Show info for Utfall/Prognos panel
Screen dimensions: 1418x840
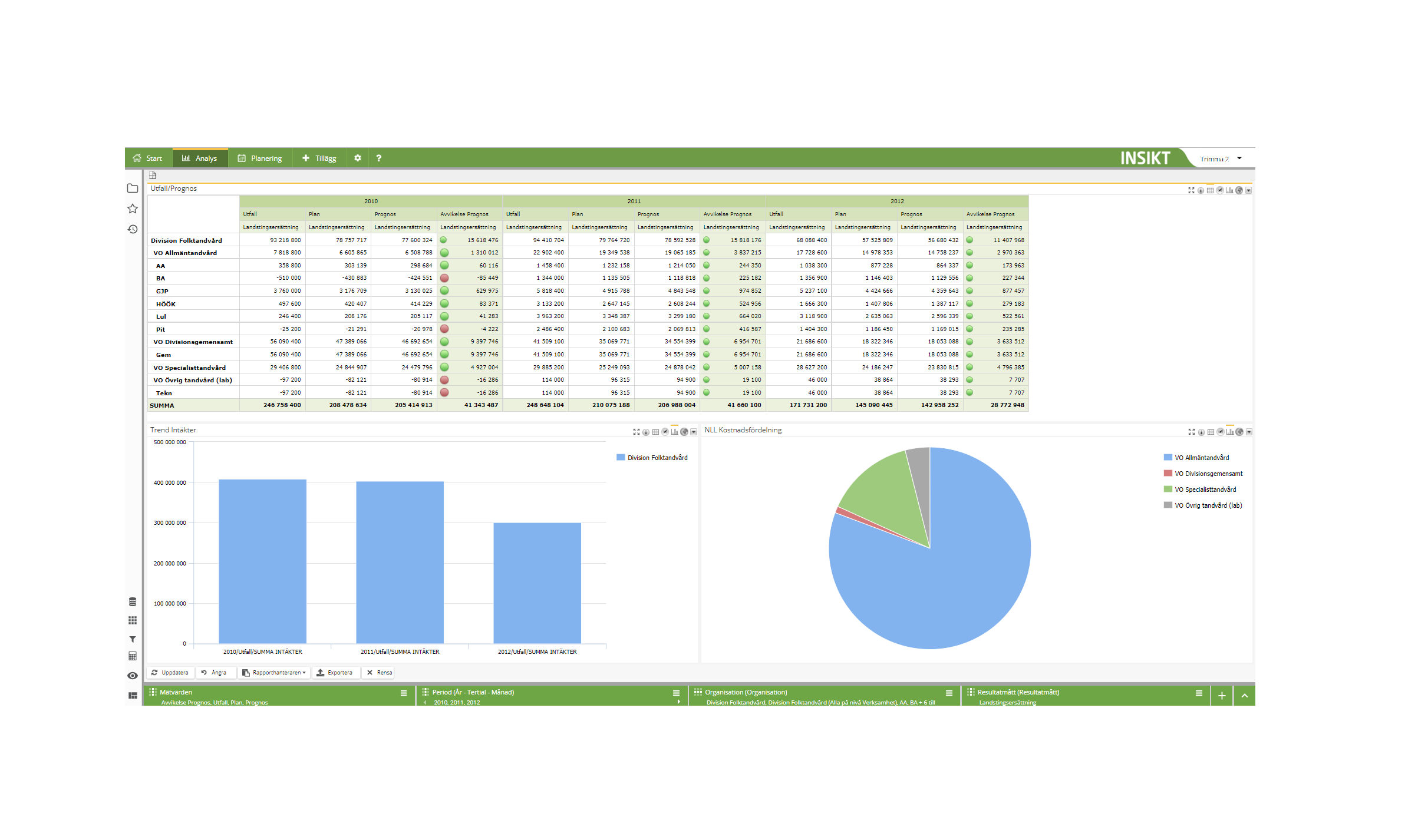click(x=1201, y=190)
